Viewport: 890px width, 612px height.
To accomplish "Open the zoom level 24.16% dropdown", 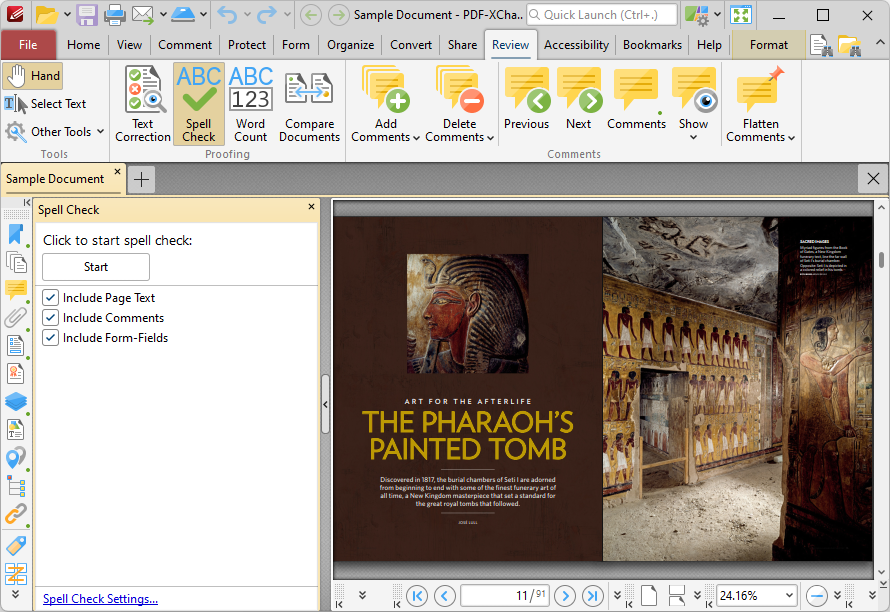I will 789,595.
